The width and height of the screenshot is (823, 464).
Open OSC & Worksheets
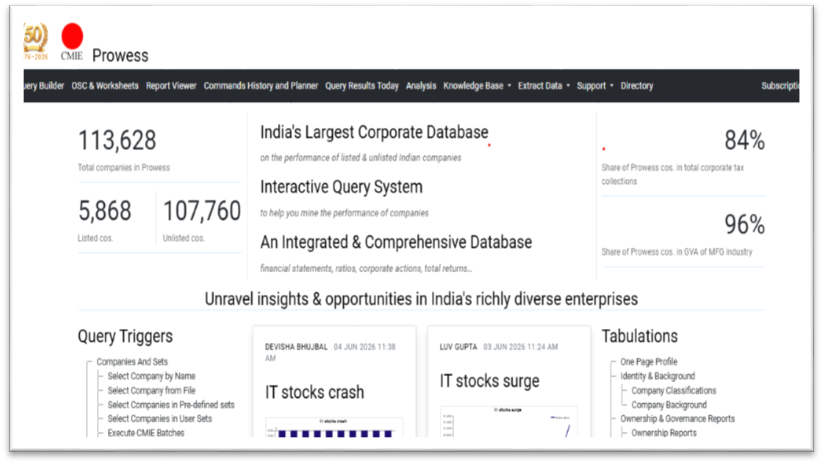point(105,86)
